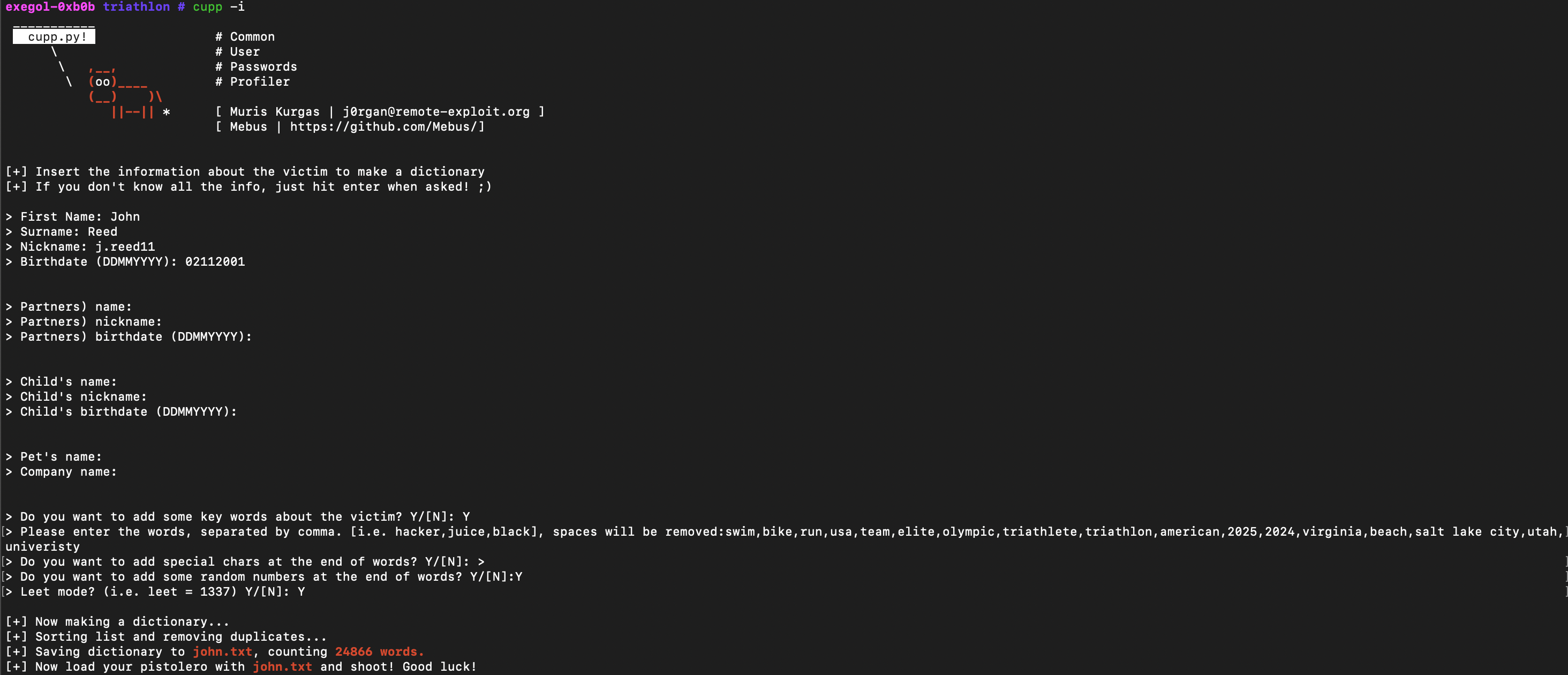Click the Leet mode Y answer
Image resolution: width=1568 pixels, height=675 pixels.
pyautogui.click(x=301, y=591)
